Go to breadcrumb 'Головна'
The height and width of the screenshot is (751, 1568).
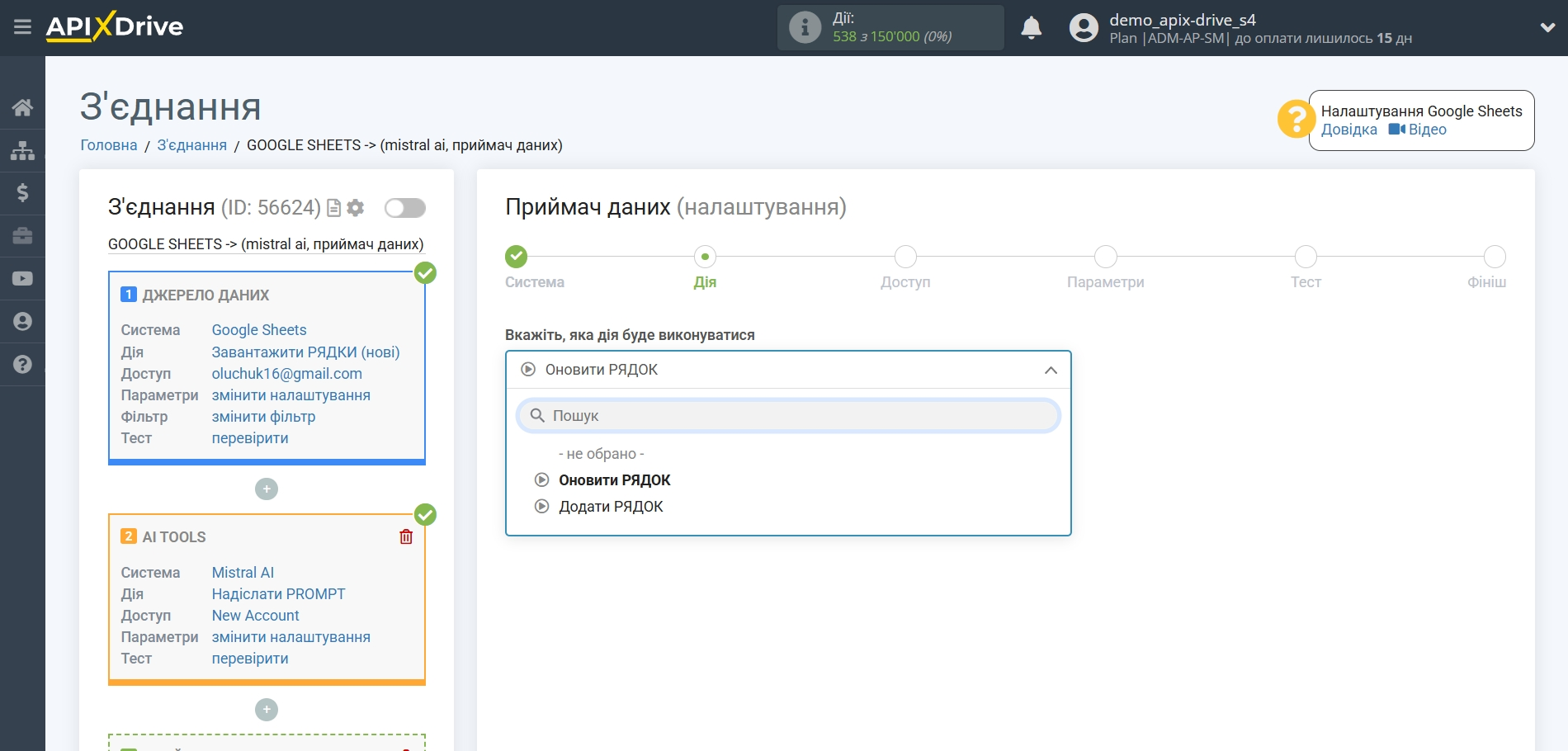tap(107, 144)
